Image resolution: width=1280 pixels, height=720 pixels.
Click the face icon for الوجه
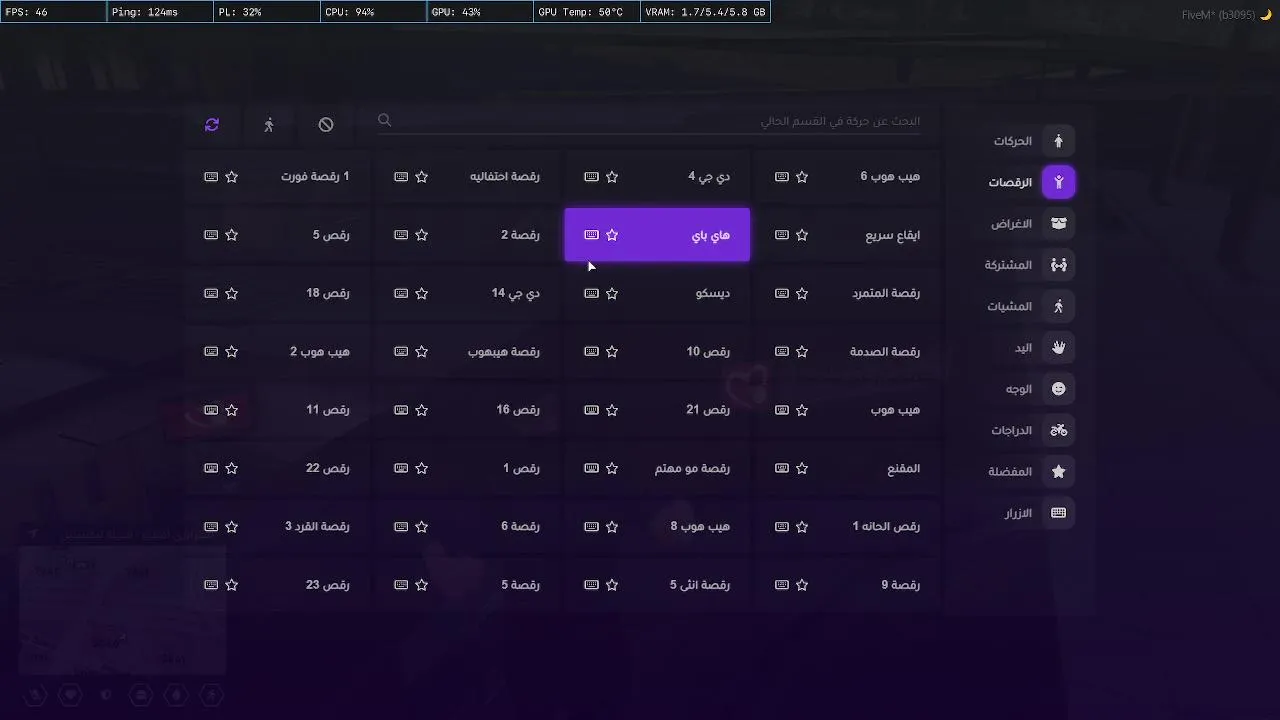click(x=1058, y=389)
